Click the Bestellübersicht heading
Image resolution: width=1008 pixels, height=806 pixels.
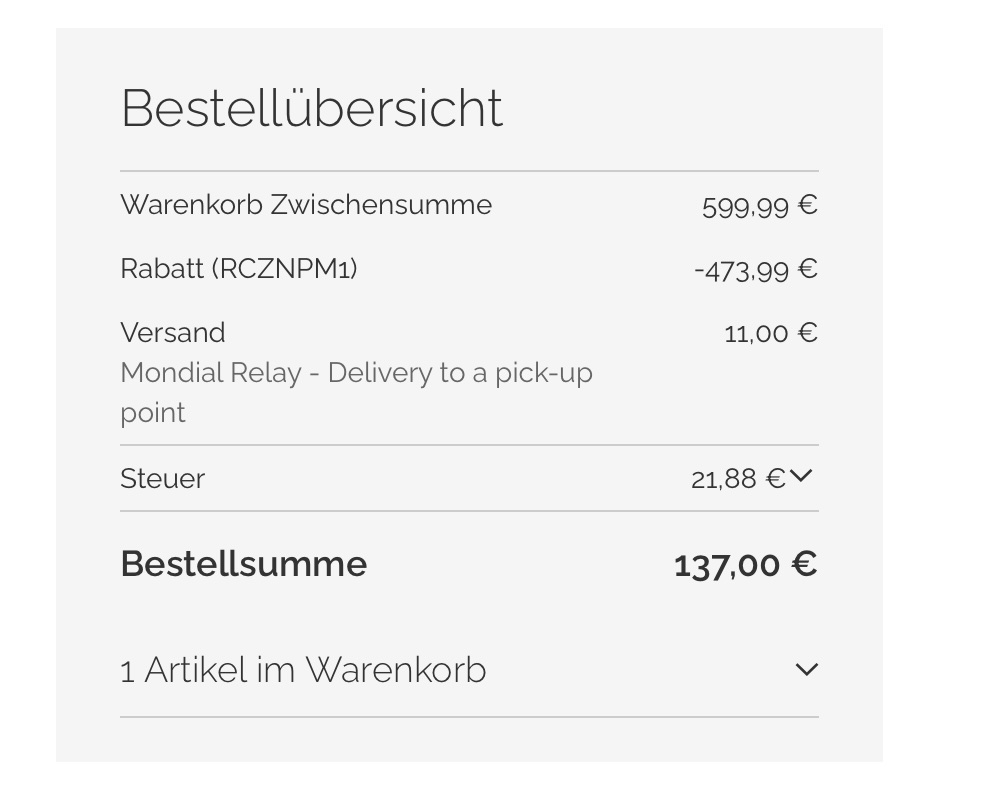[x=311, y=108]
